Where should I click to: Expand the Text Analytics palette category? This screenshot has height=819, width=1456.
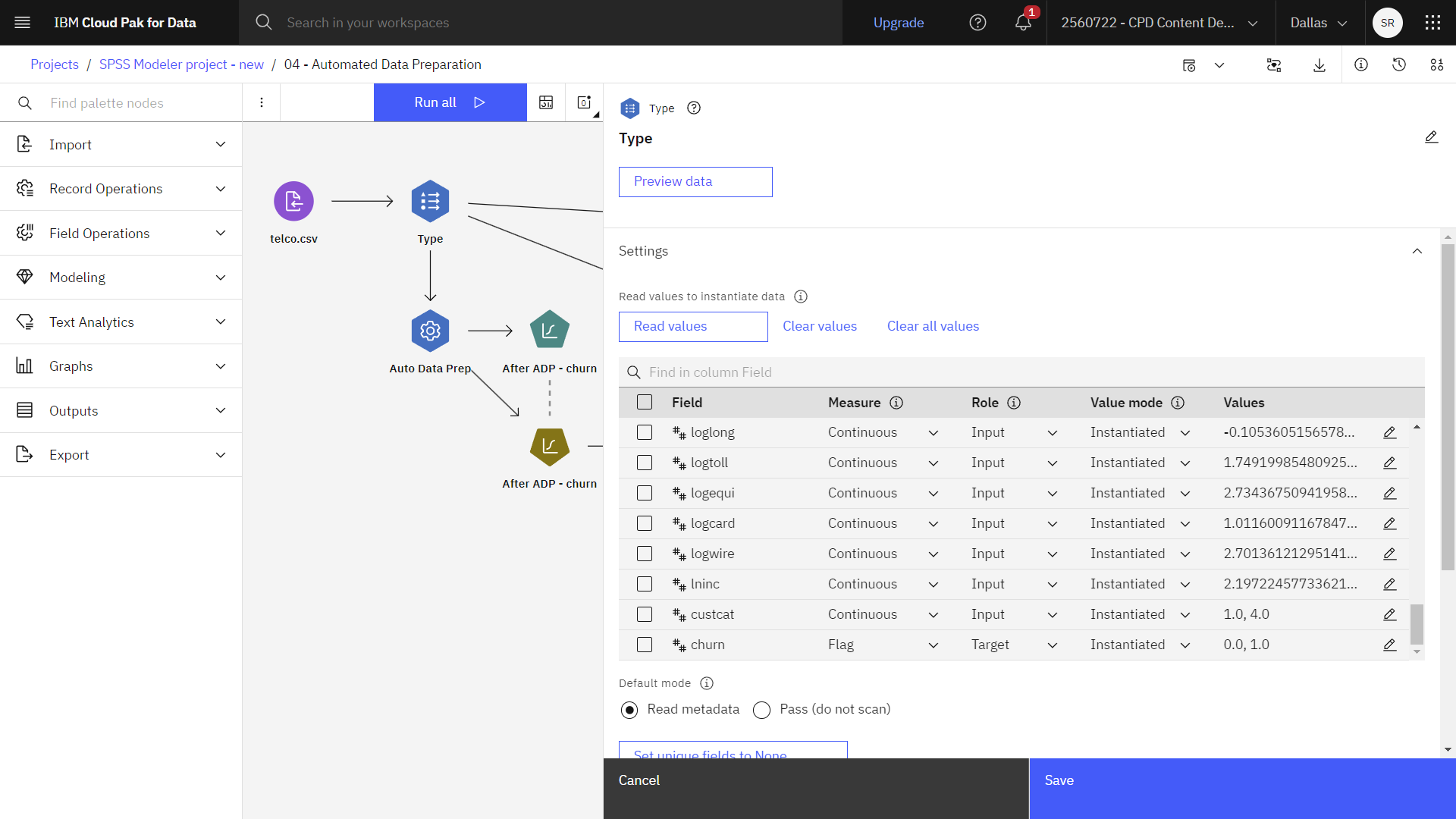[x=121, y=322]
